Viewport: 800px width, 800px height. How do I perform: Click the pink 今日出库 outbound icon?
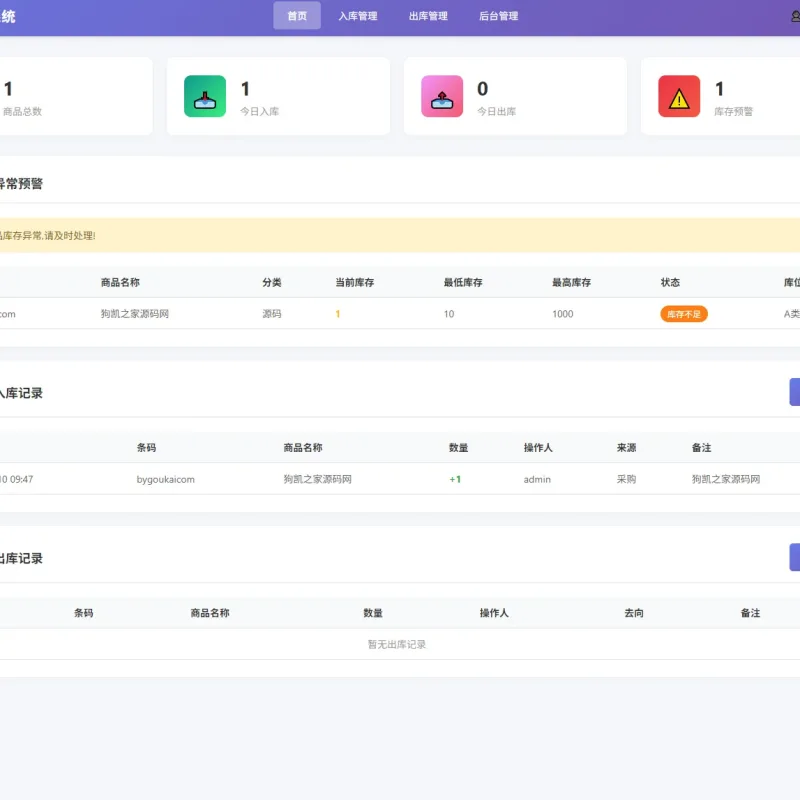point(442,96)
